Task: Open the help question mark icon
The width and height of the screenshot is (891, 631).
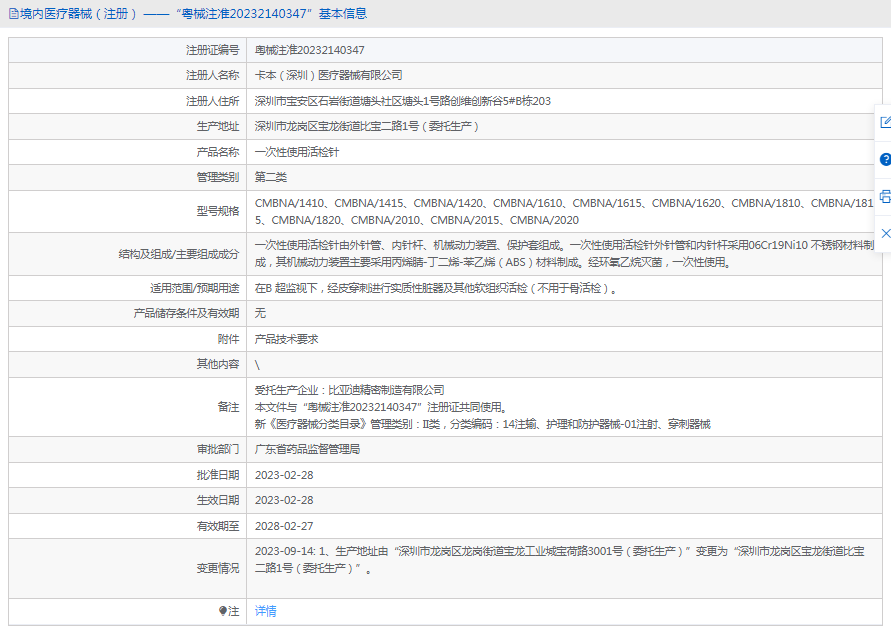Action: (x=885, y=160)
